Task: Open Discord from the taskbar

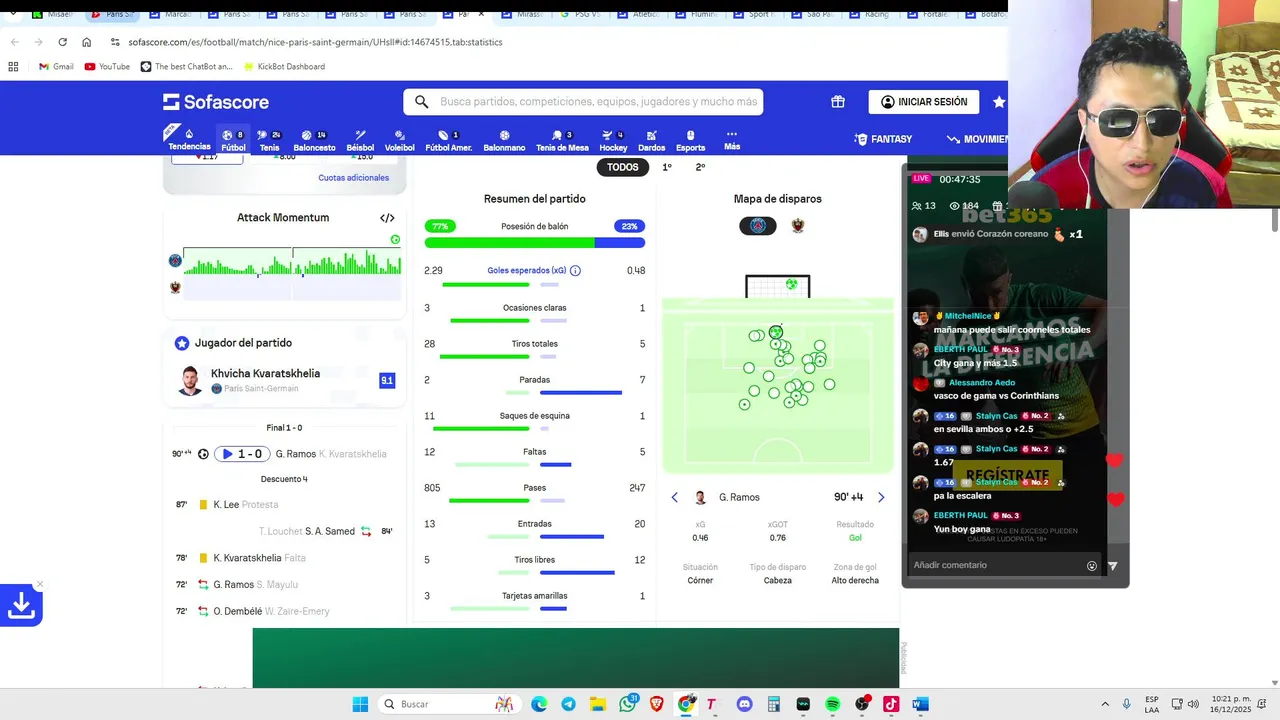Action: point(744,704)
